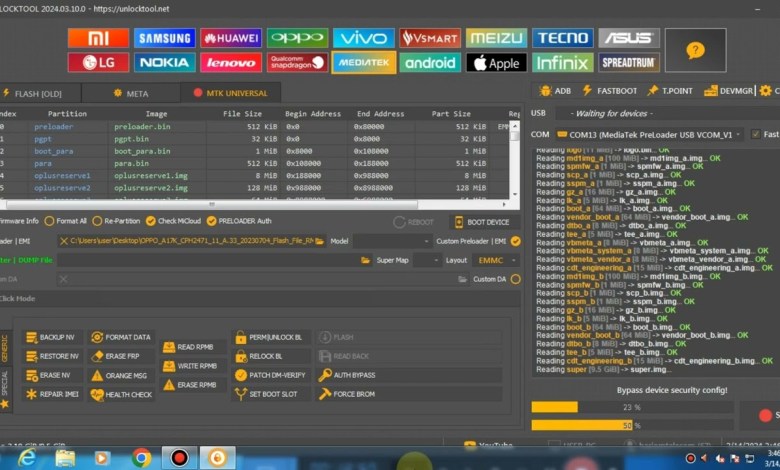Click the AUTH BYPASS button
This screenshot has width=780, height=470.
408,375
